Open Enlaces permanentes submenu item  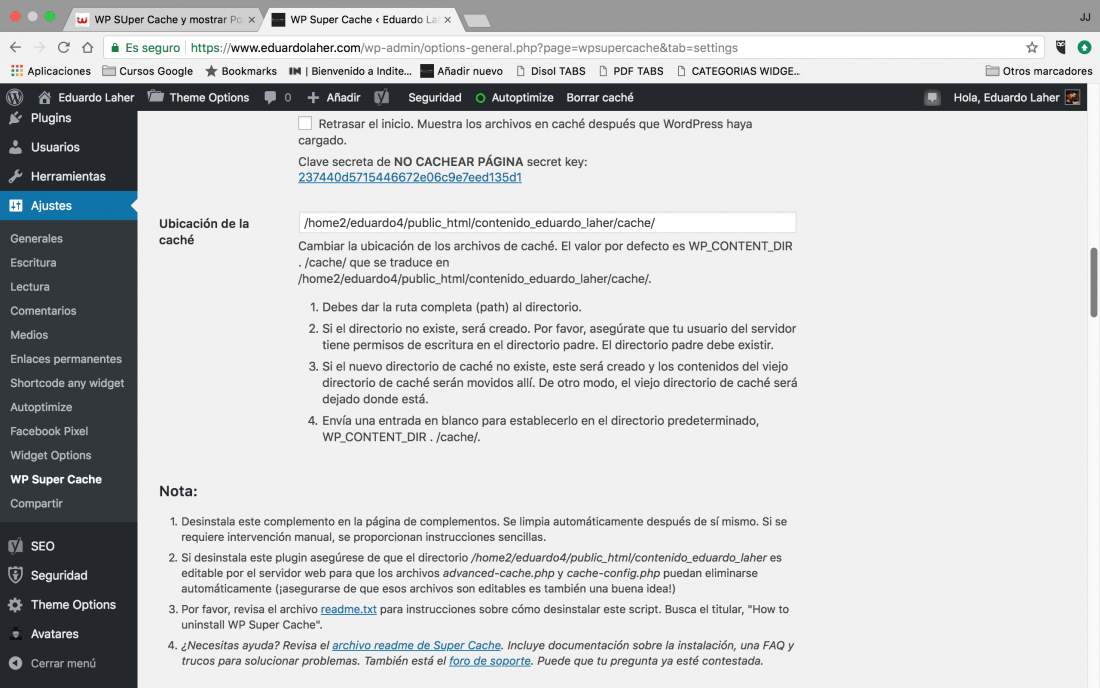point(66,359)
